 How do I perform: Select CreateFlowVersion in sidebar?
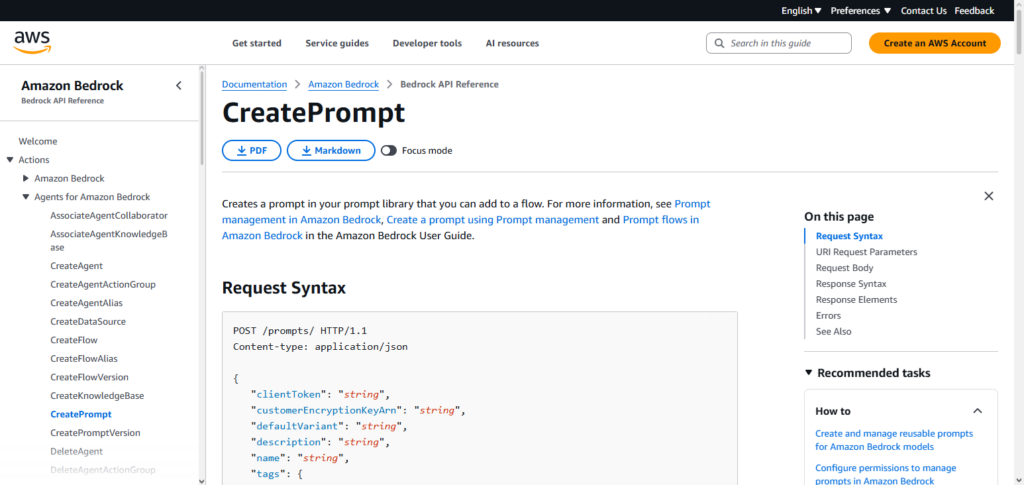[x=89, y=377]
